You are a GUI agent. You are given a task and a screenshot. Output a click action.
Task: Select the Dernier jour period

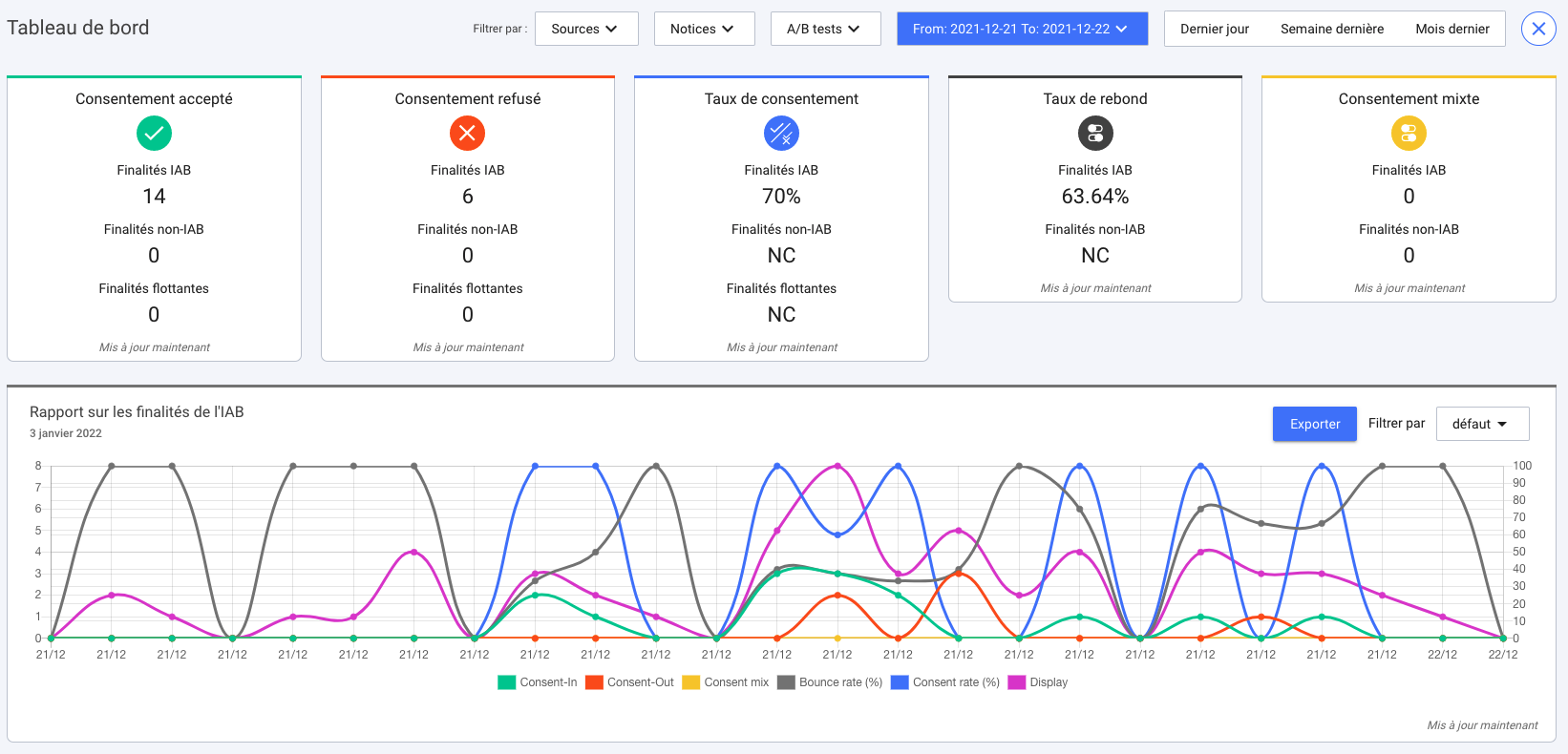[x=1214, y=29]
